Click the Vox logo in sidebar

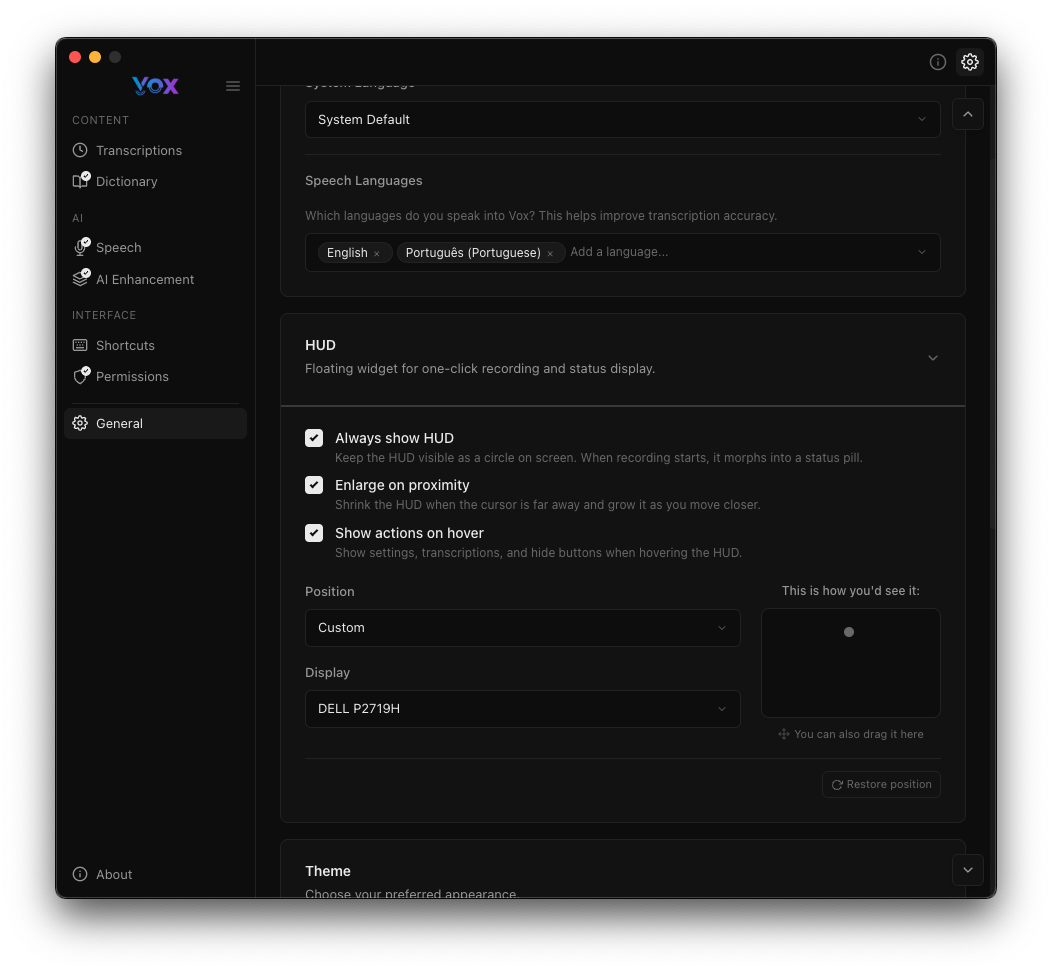pos(155,86)
